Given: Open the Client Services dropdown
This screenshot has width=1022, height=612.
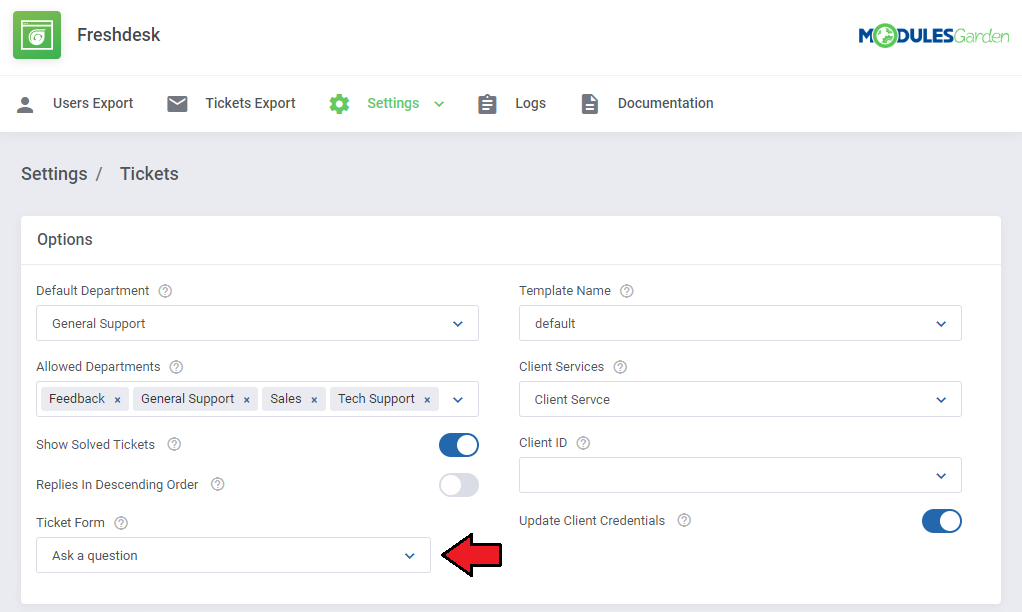Looking at the screenshot, I should click(x=740, y=399).
